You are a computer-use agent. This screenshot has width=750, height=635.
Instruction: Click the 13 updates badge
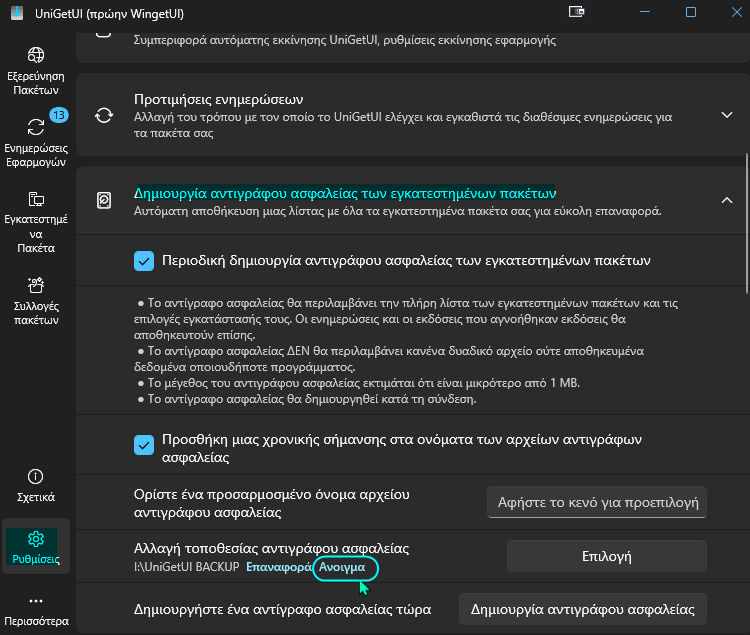tap(59, 115)
